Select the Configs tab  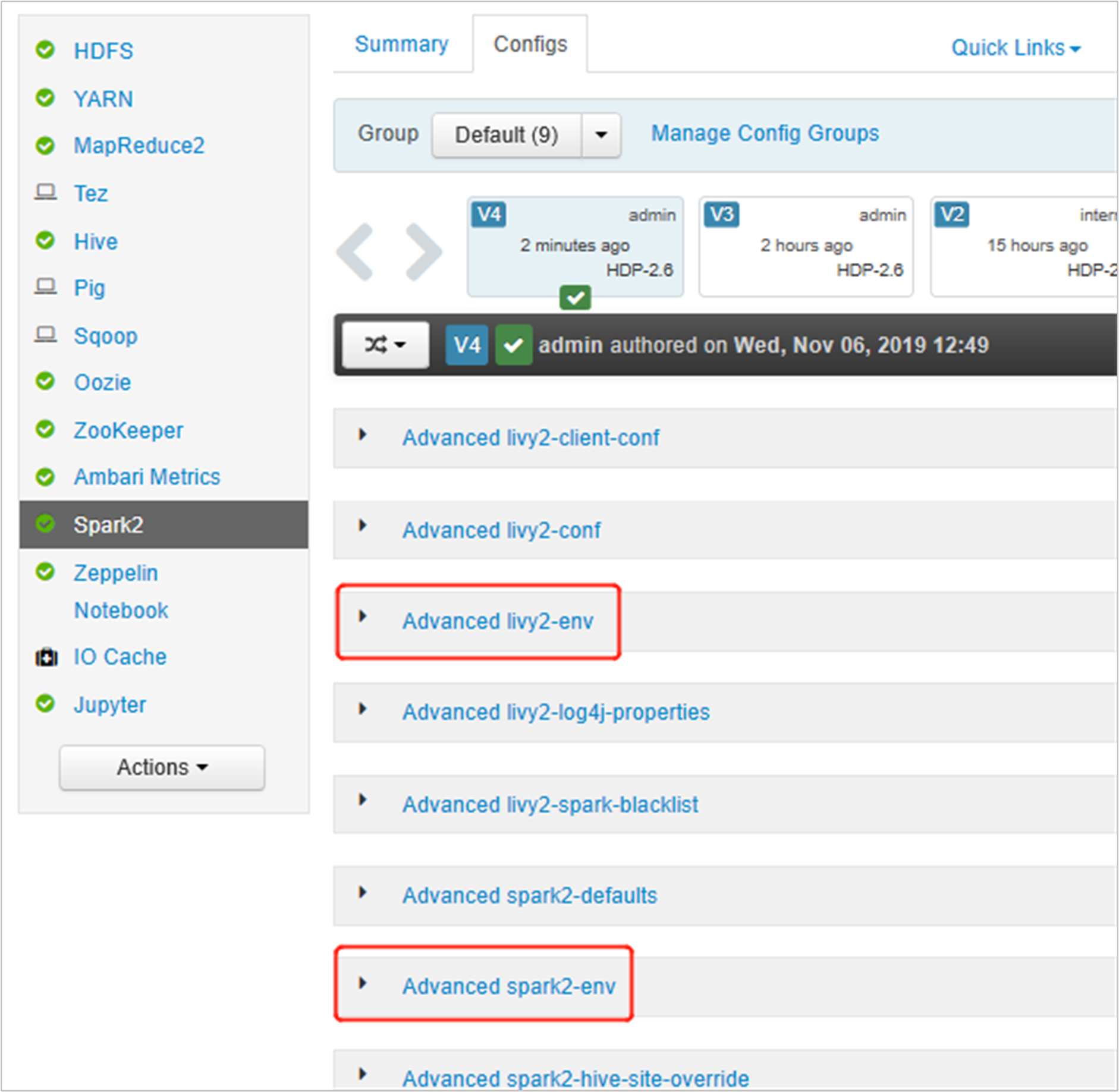pyautogui.click(x=530, y=44)
